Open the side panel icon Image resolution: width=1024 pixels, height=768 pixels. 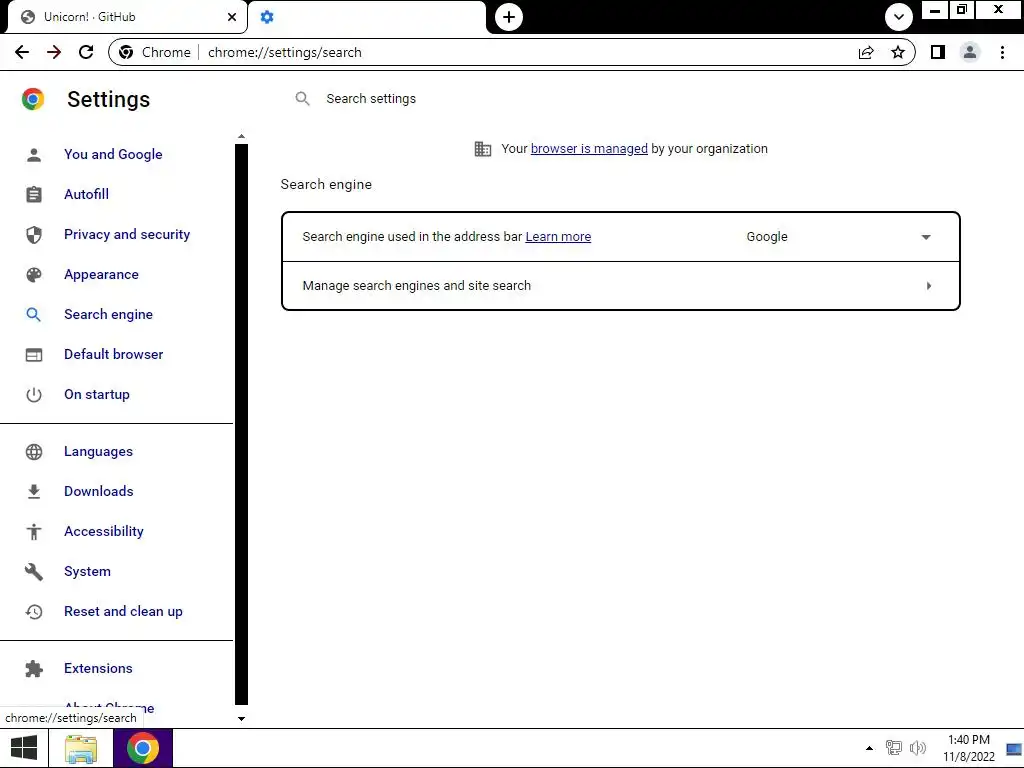coord(938,52)
